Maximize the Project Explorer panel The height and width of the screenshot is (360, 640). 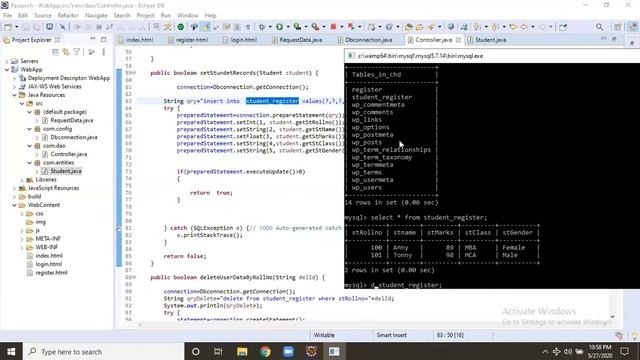pyautogui.click(x=104, y=40)
